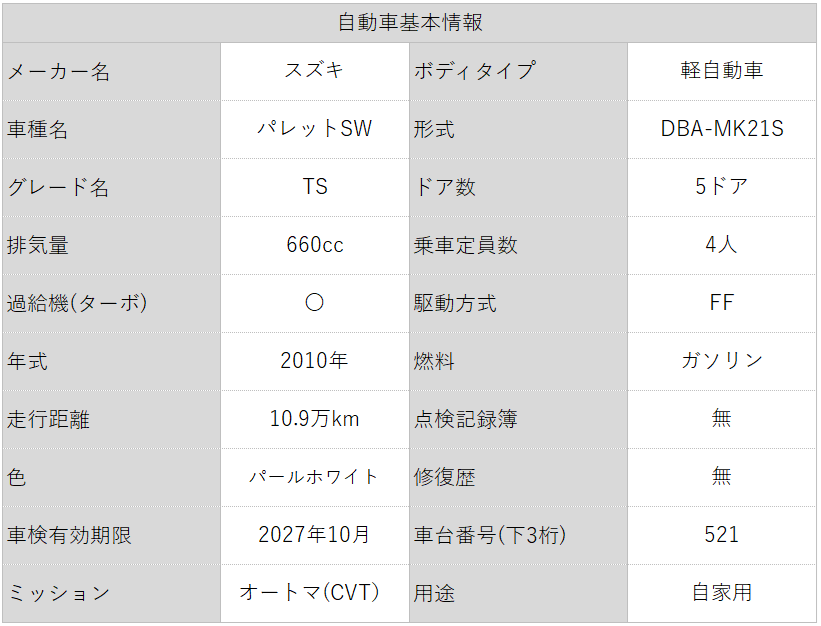This screenshot has width=821, height=626.
Task: Click the circle mark in the turbo row
Action: 314,303
